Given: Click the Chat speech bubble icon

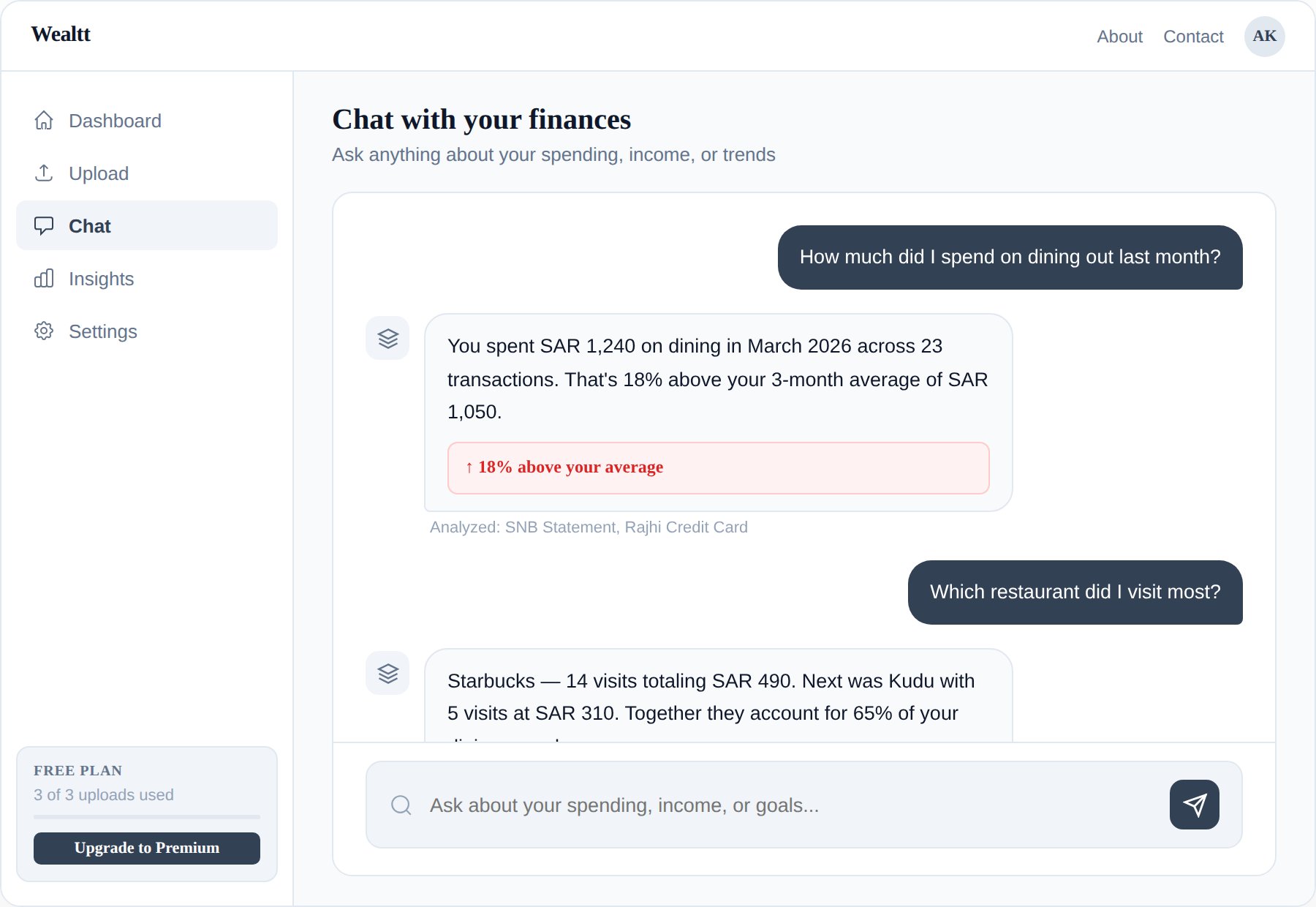Looking at the screenshot, I should pyautogui.click(x=45, y=225).
